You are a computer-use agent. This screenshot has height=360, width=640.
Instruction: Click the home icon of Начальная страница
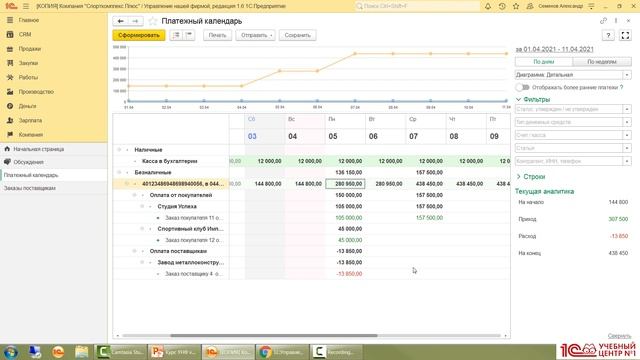click(7, 149)
